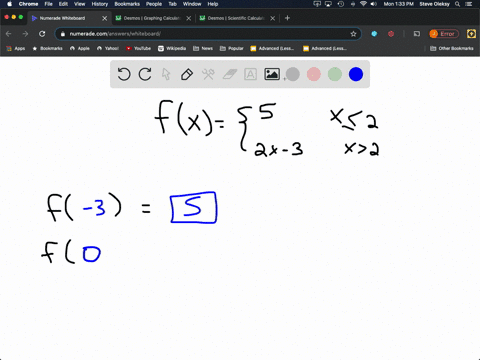Open the Bookmarks bookmark shortcut
Image resolution: width=480 pixels, height=360 pixels.
(x=47, y=48)
